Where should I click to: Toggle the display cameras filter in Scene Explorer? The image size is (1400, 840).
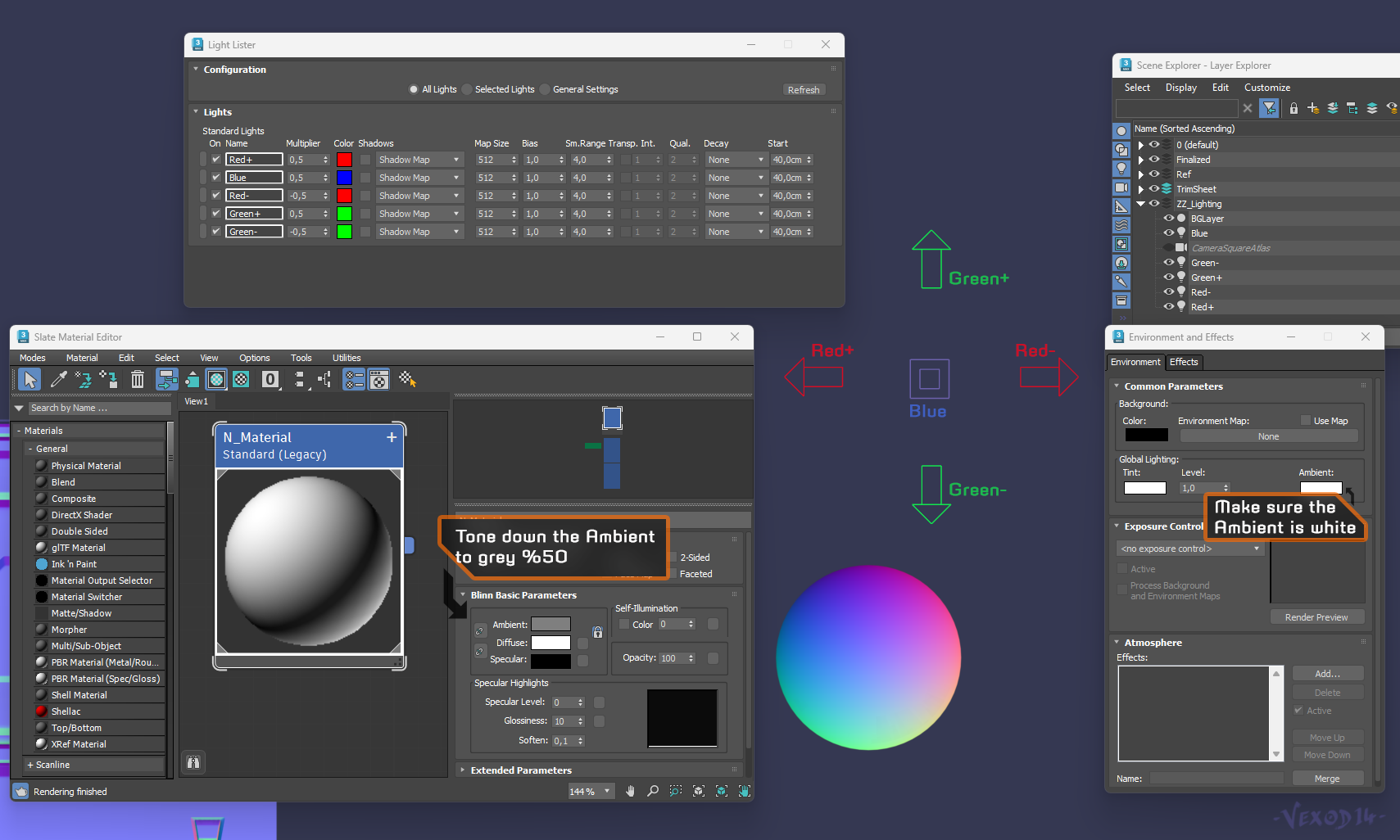(x=1121, y=187)
